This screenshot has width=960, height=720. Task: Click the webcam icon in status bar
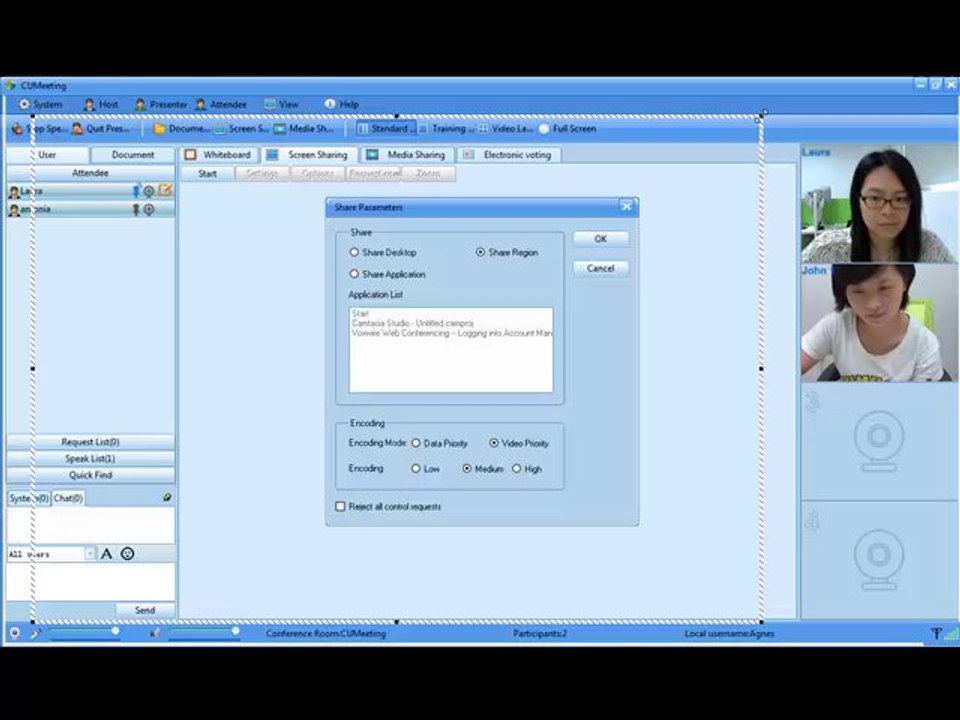click(x=15, y=633)
